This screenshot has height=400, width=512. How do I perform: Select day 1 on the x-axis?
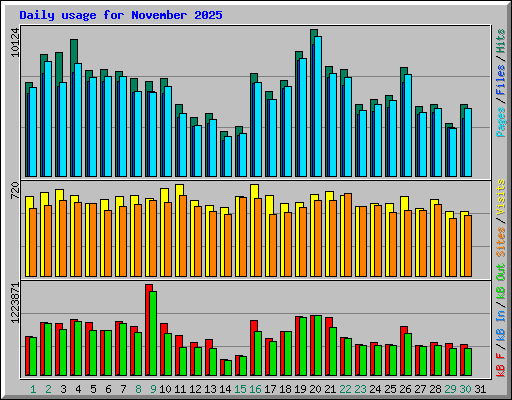click(x=33, y=389)
